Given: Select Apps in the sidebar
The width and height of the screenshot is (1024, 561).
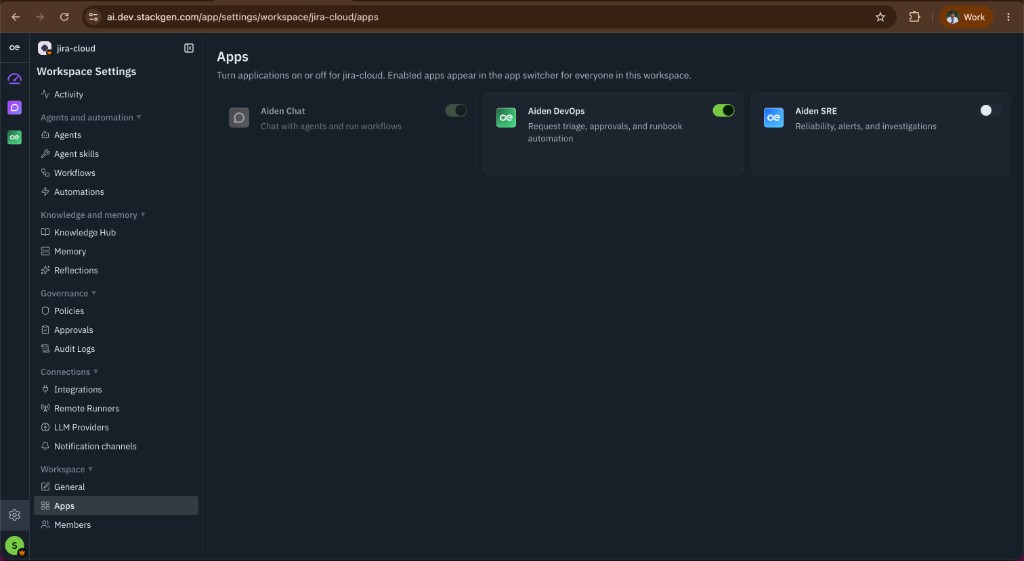Looking at the screenshot, I should click(116, 505).
